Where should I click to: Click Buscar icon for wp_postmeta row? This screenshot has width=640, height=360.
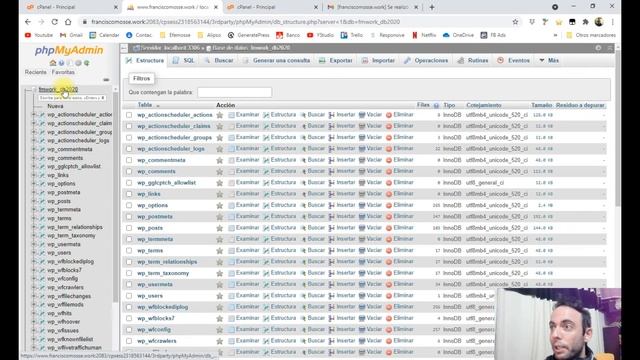click(x=303, y=216)
